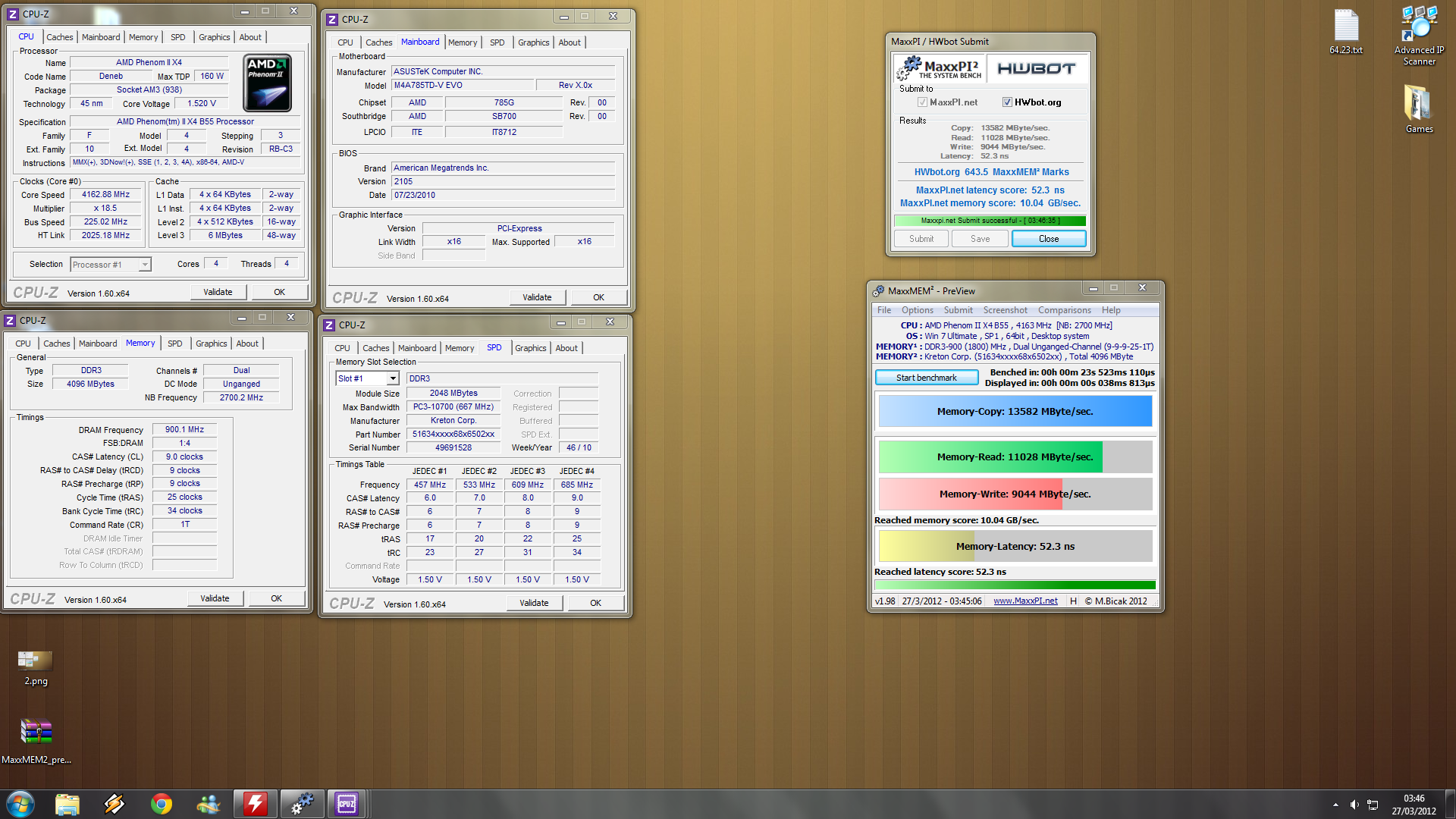Image resolution: width=1456 pixels, height=819 pixels.
Task: Click the MaxxMEM² PreView title bar gear icon
Action: (878, 290)
